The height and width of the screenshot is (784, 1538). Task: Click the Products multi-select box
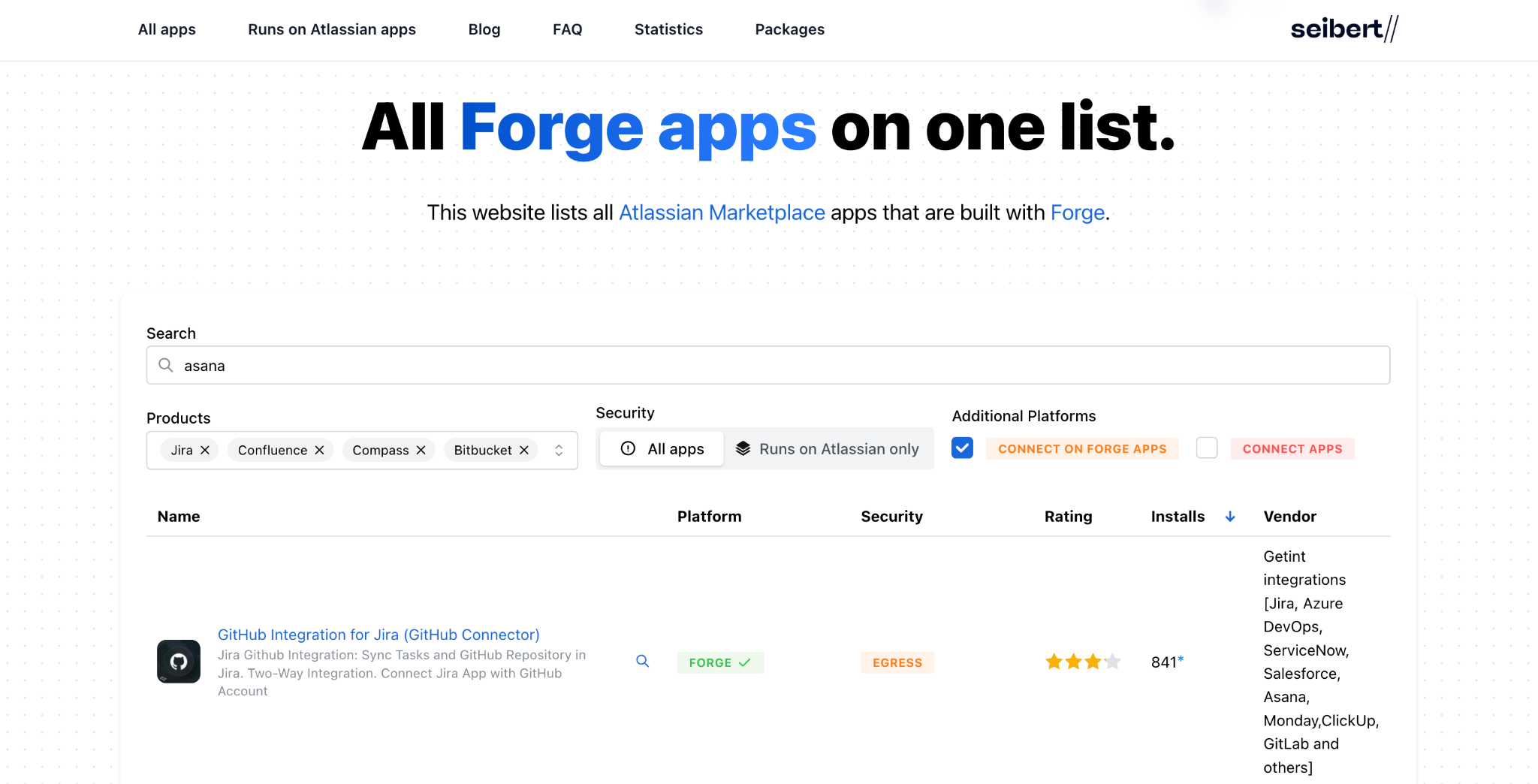tap(362, 450)
